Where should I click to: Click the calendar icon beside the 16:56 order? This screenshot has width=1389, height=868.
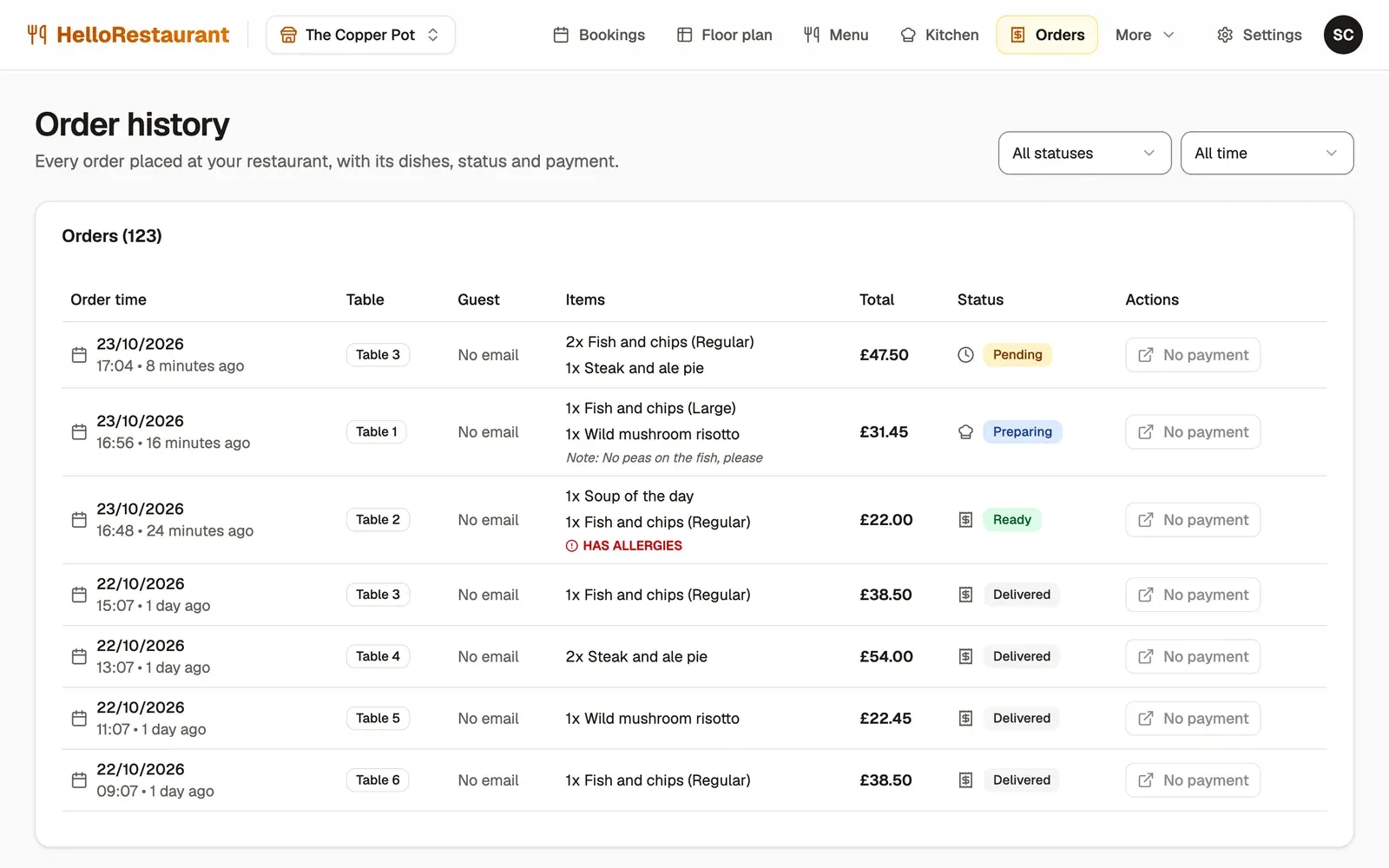tap(79, 432)
